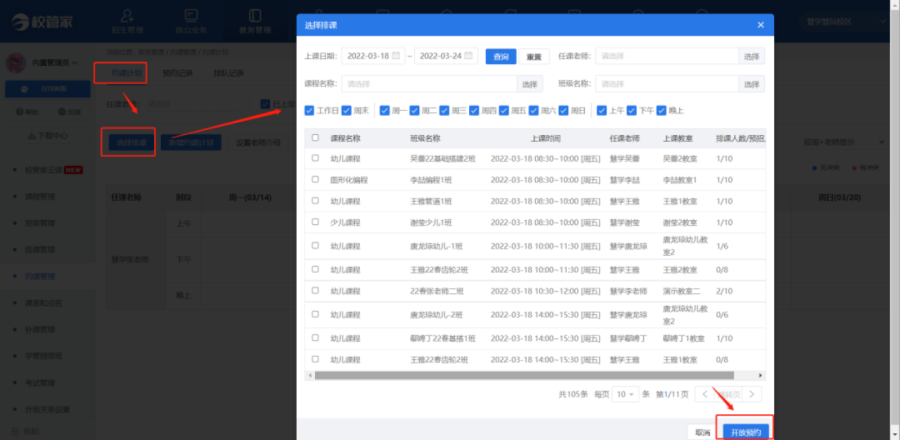Click previous page arrow in pagination
Screen dimensions: 900x440
(x=706, y=394)
